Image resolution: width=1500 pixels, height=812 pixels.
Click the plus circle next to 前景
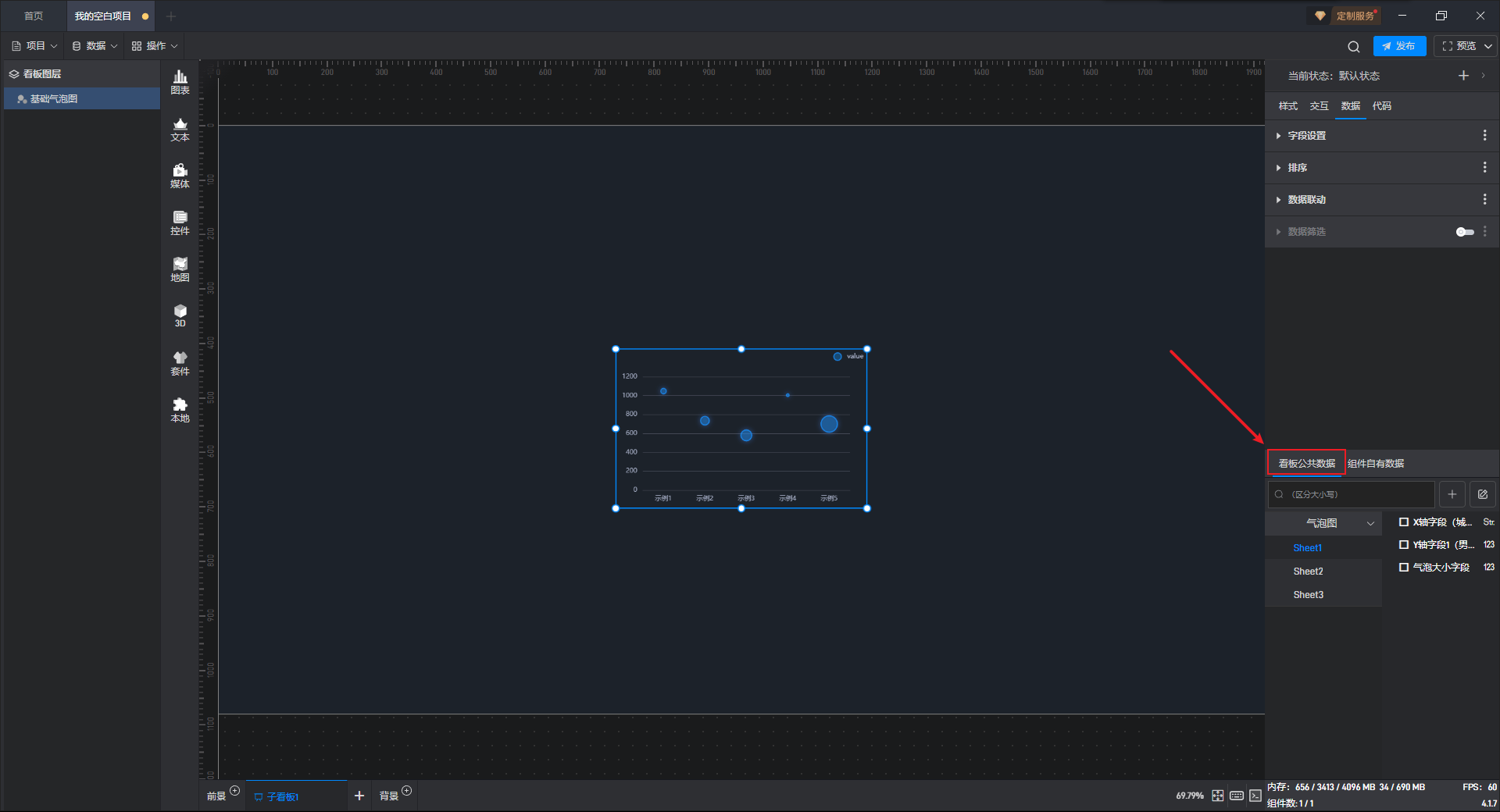tap(234, 791)
